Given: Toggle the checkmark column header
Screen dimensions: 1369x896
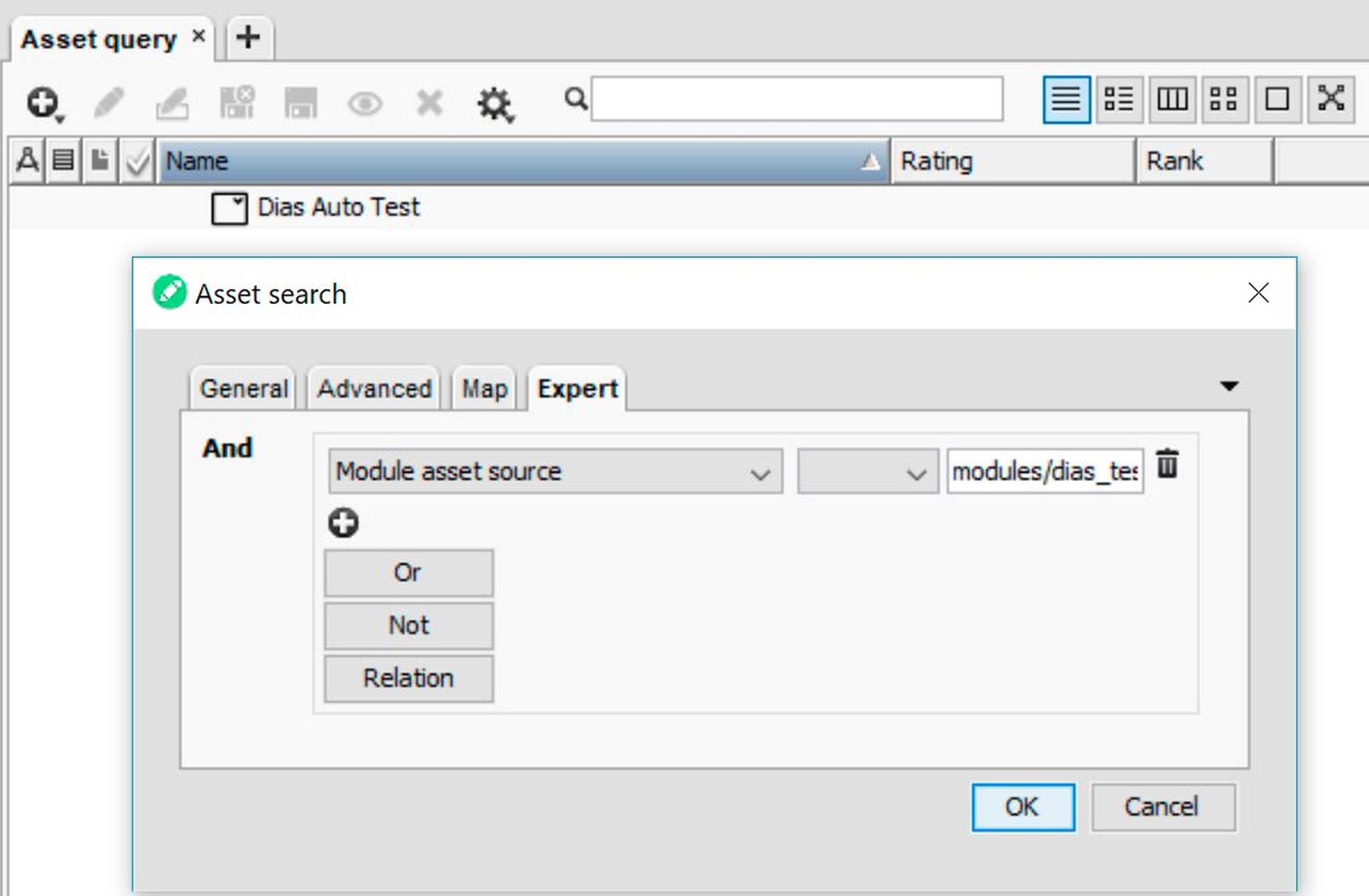Looking at the screenshot, I should tap(137, 161).
